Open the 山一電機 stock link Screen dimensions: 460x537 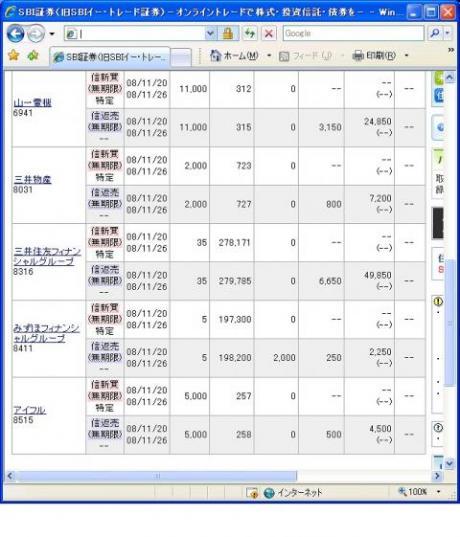(x=33, y=102)
